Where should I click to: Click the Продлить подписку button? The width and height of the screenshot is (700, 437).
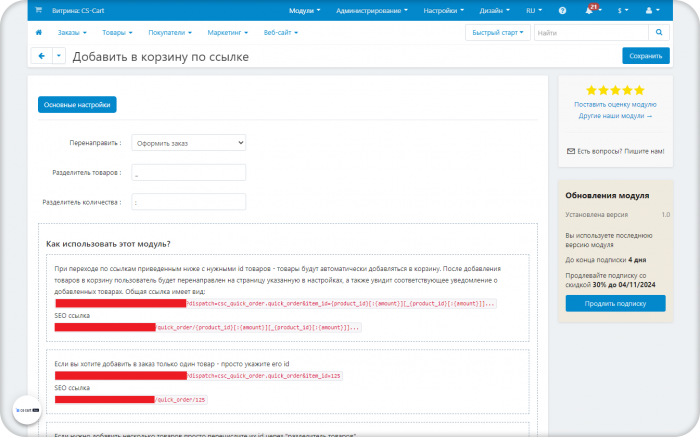(615, 303)
